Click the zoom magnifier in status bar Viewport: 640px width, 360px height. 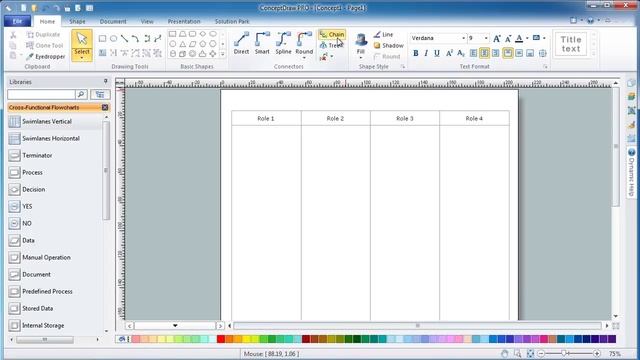tap(518, 354)
